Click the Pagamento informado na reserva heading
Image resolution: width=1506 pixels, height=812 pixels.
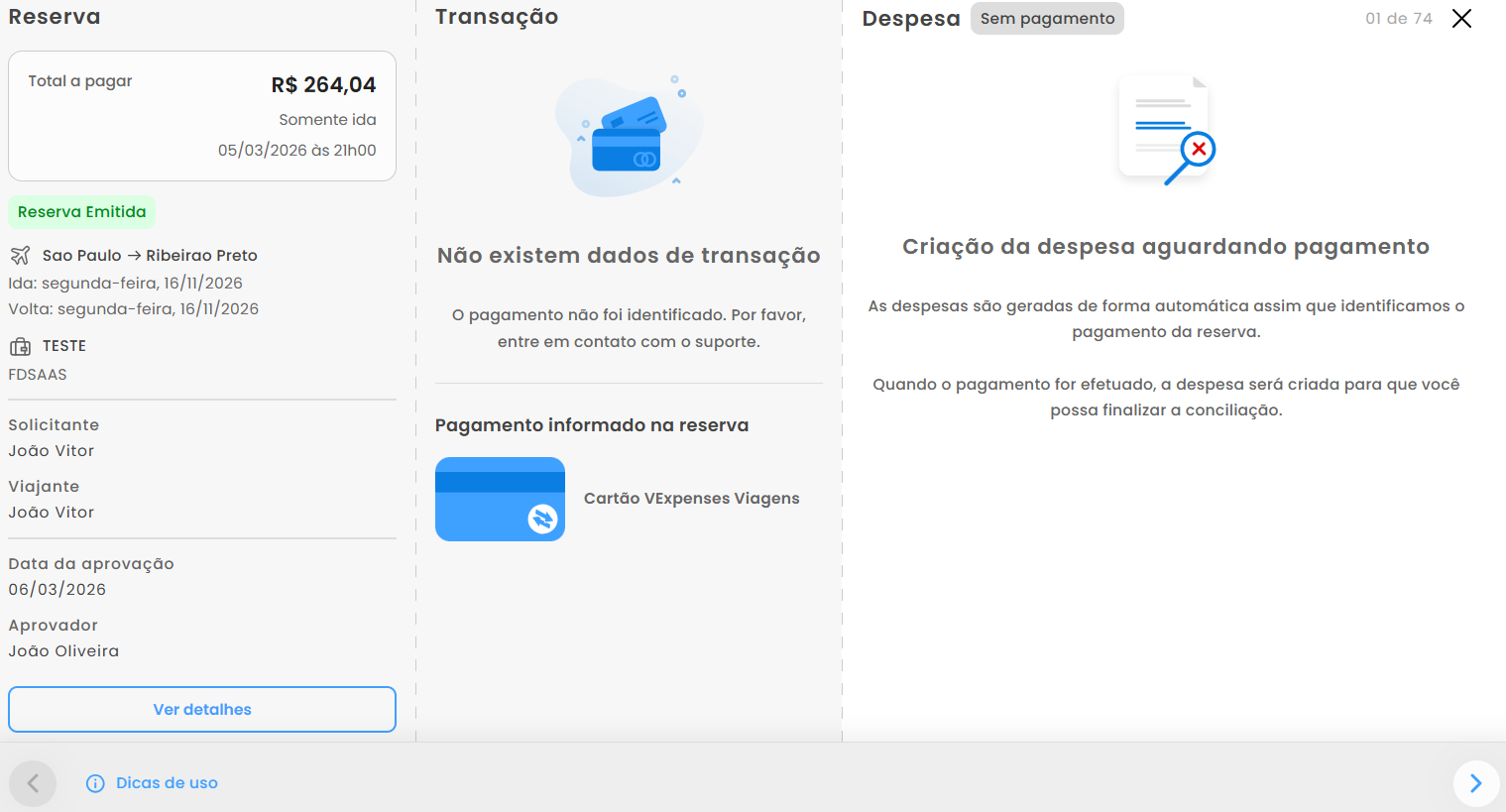(x=592, y=425)
